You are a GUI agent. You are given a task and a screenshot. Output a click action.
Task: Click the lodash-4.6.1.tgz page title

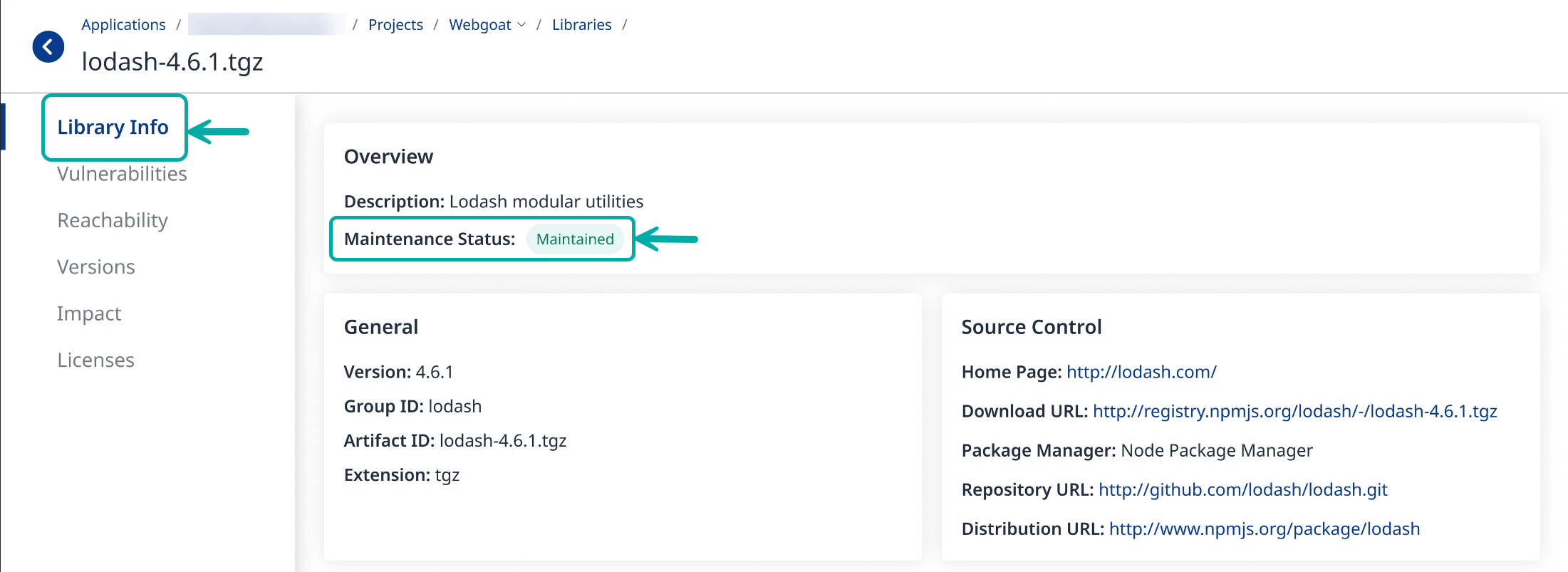[172, 62]
